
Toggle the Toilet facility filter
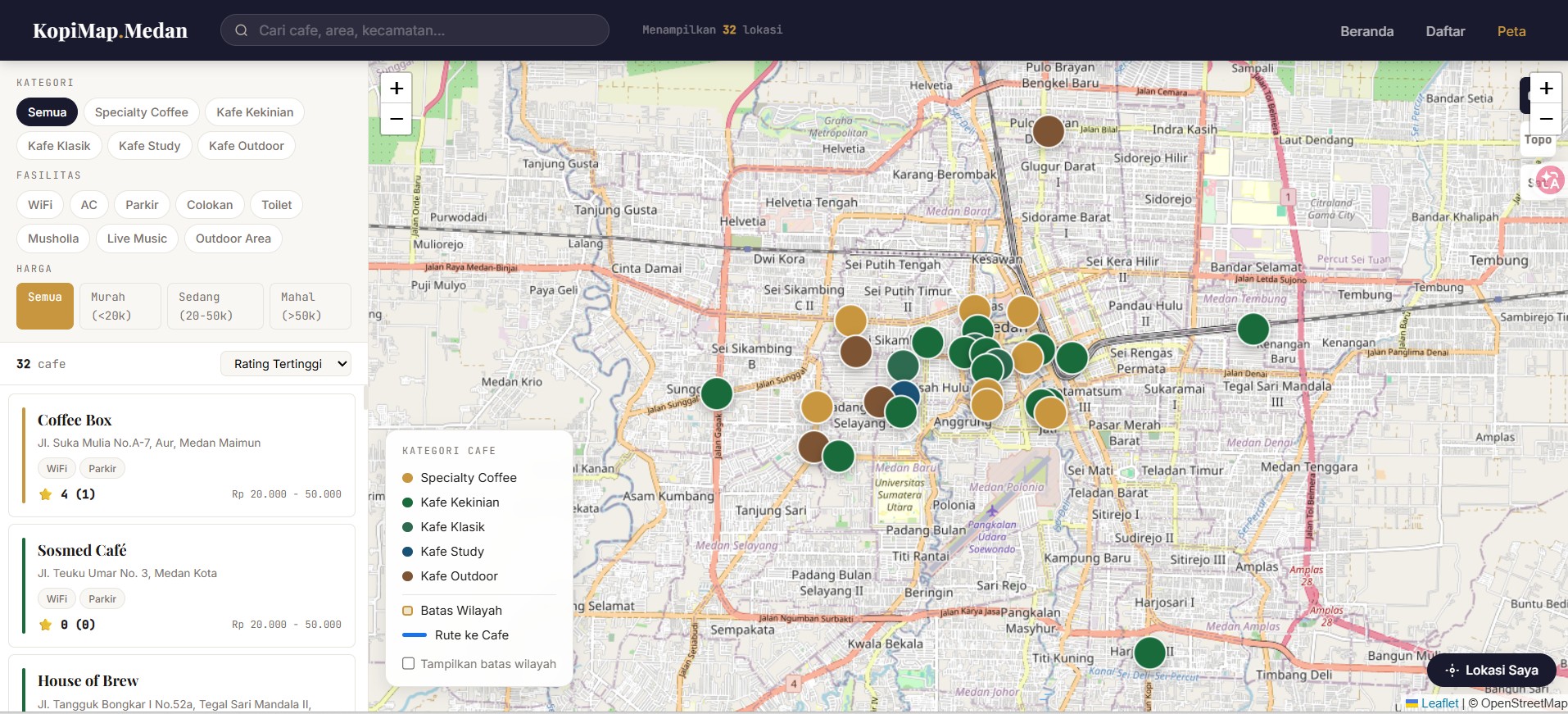point(277,205)
